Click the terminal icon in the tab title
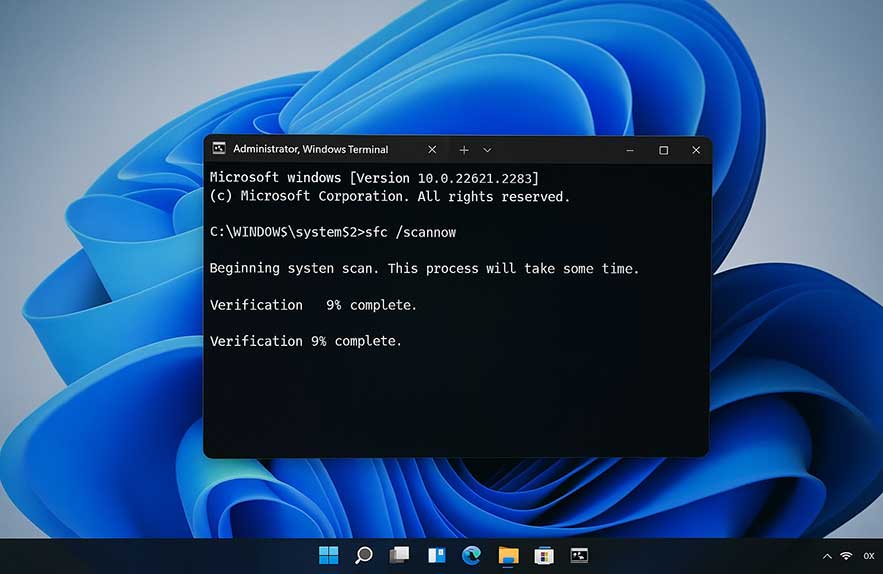Screen dimensions: 883x574 (x=219, y=149)
